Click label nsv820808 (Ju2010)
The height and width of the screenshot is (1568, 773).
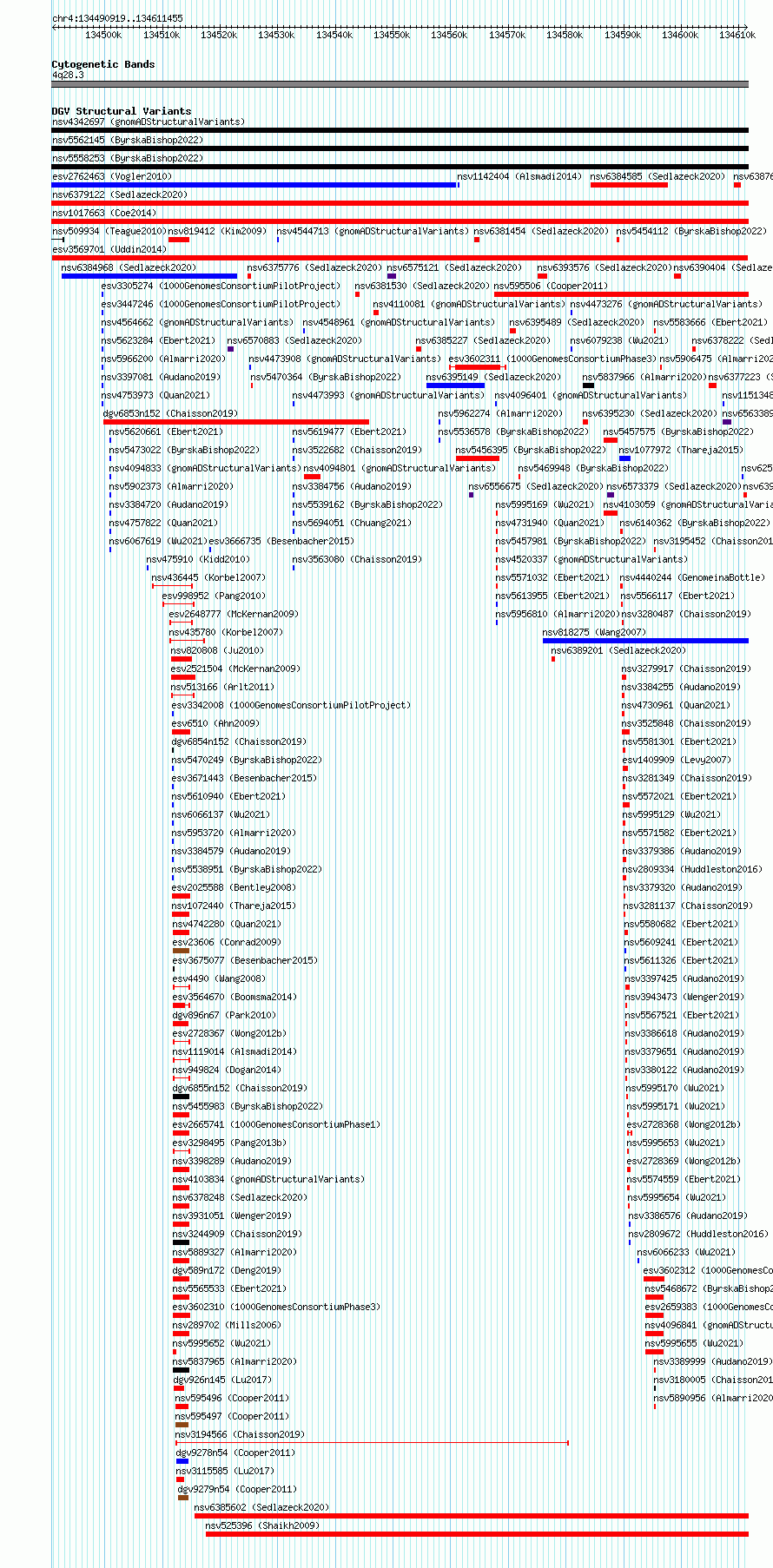[217, 650]
